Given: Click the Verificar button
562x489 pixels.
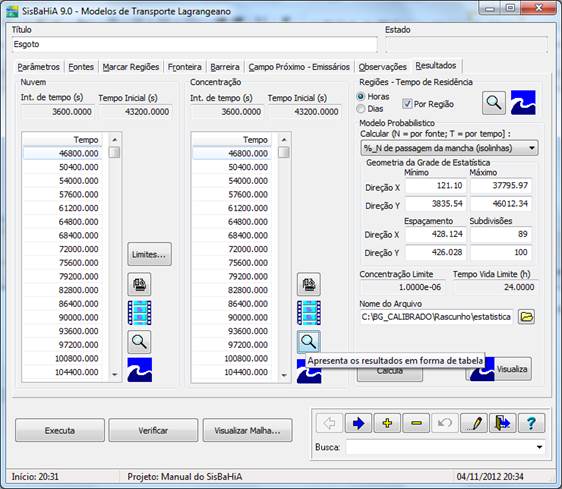Looking at the screenshot, I should (153, 430).
